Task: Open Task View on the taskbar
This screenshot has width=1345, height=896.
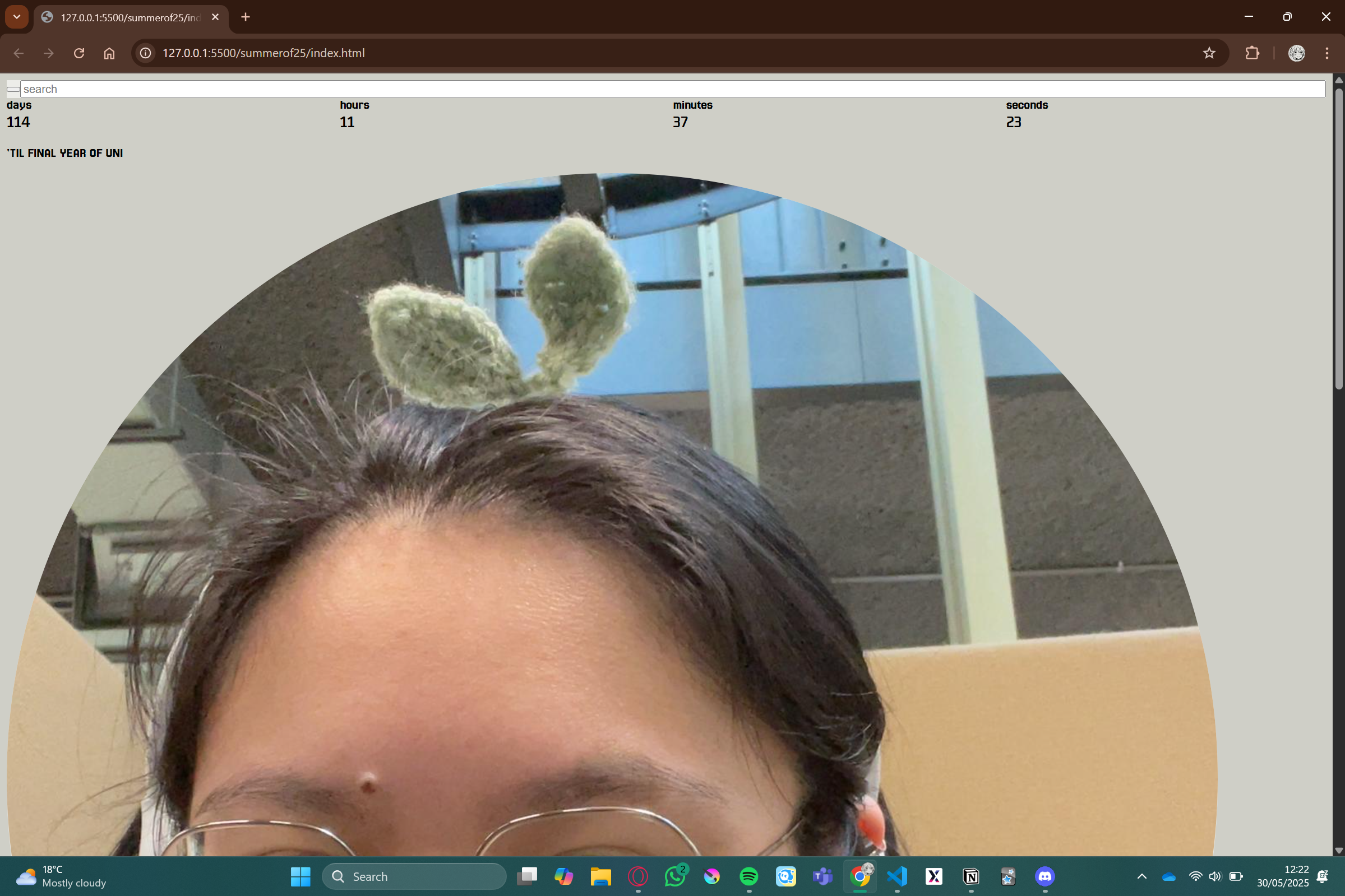Action: click(526, 876)
